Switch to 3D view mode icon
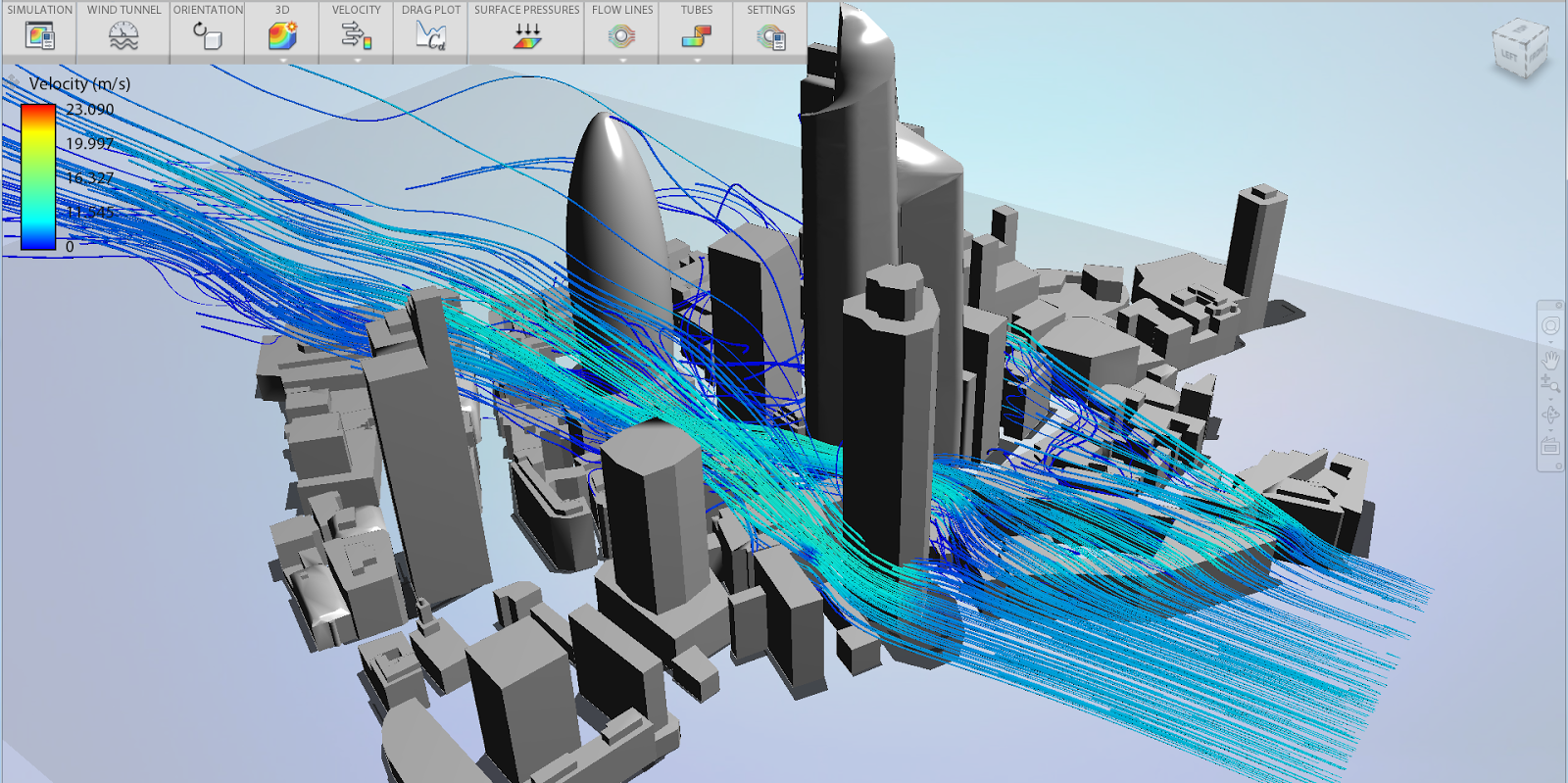Image resolution: width=1568 pixels, height=783 pixels. (x=282, y=37)
